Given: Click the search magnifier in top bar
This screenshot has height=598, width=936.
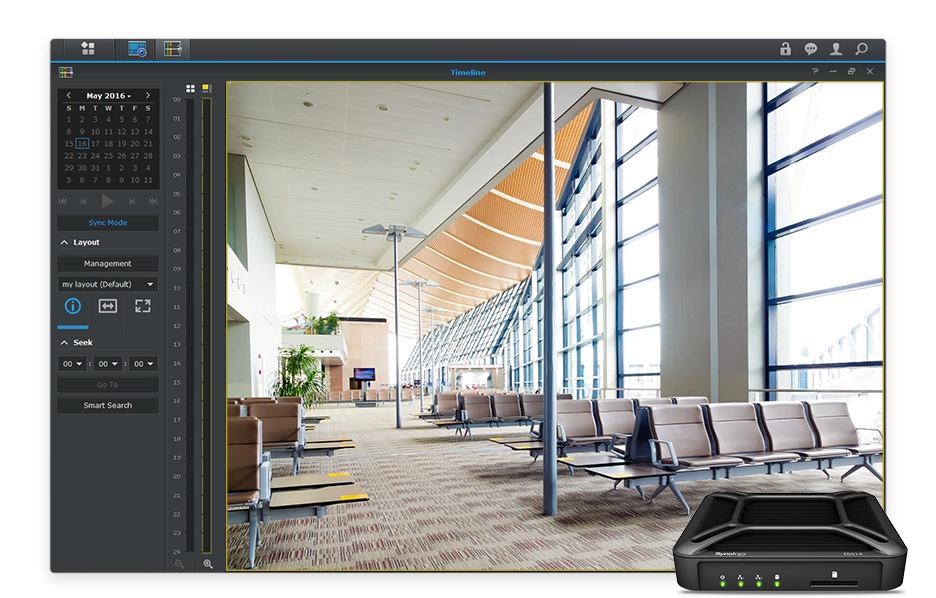Looking at the screenshot, I should (x=861, y=49).
